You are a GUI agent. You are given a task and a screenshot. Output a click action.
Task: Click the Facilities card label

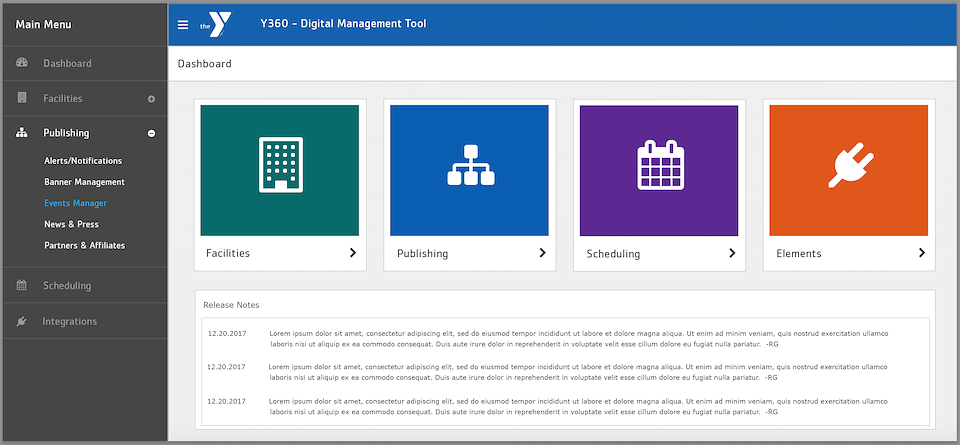tap(228, 253)
